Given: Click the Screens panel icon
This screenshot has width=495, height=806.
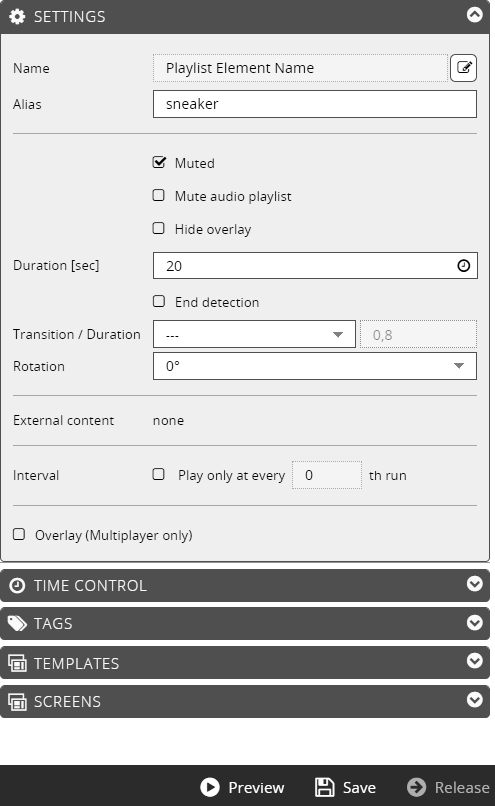Looking at the screenshot, I should (17, 702).
